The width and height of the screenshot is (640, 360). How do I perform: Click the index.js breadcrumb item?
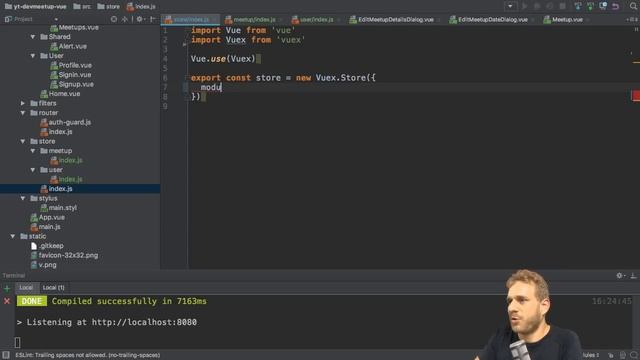click(141, 7)
